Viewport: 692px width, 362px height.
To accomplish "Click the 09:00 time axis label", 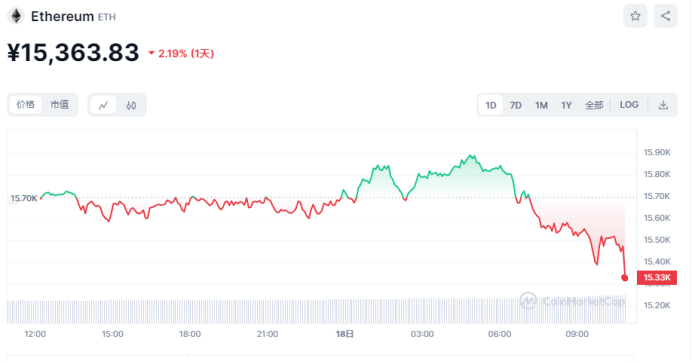I will (577, 334).
